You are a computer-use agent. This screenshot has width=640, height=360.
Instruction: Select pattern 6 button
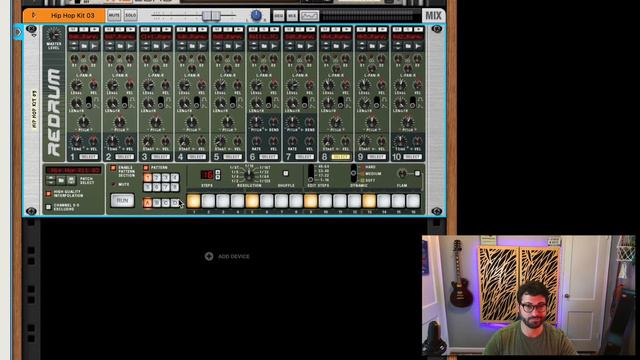(157, 187)
